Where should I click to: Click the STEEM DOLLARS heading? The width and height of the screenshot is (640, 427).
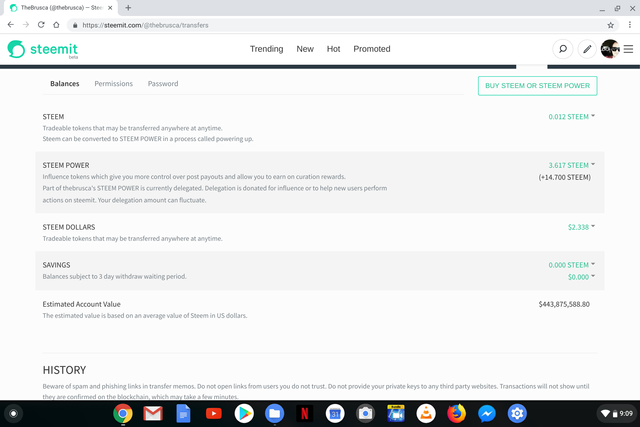click(69, 227)
